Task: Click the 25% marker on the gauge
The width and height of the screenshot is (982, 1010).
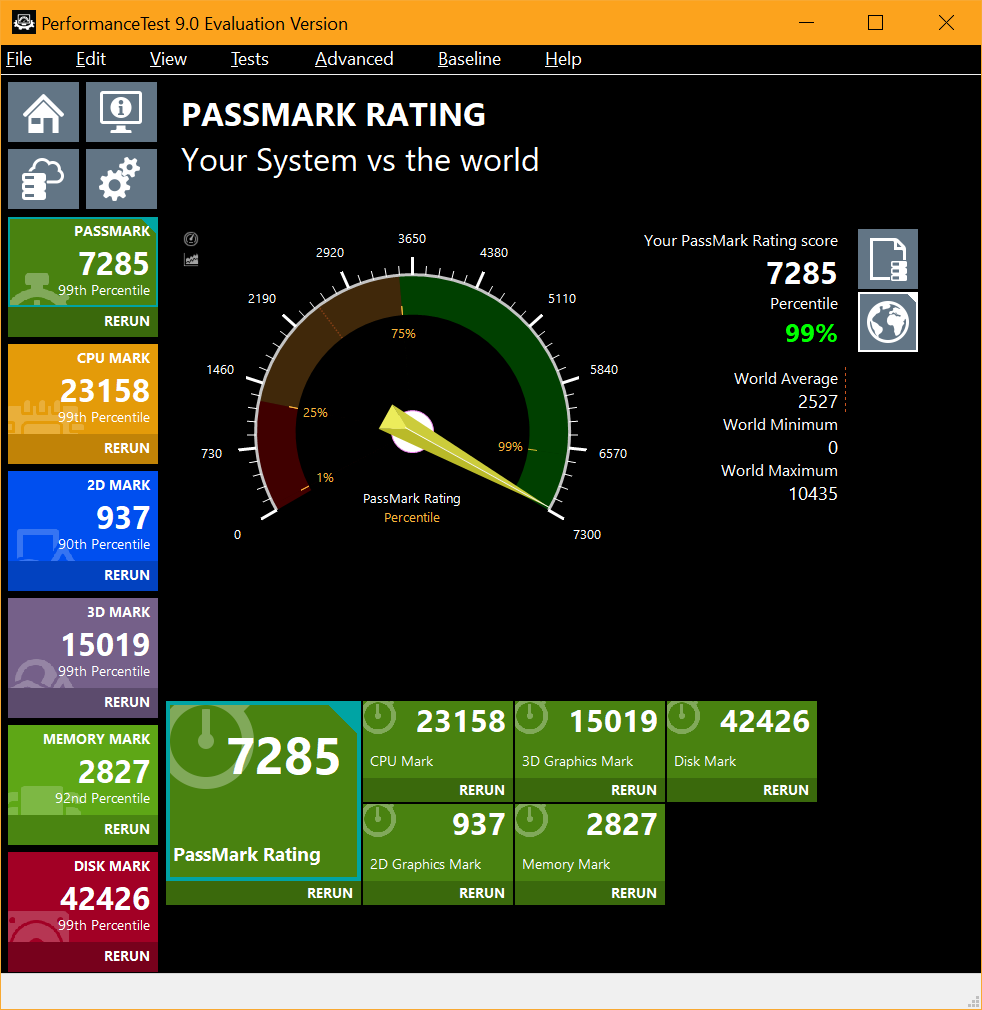Action: 315,413
